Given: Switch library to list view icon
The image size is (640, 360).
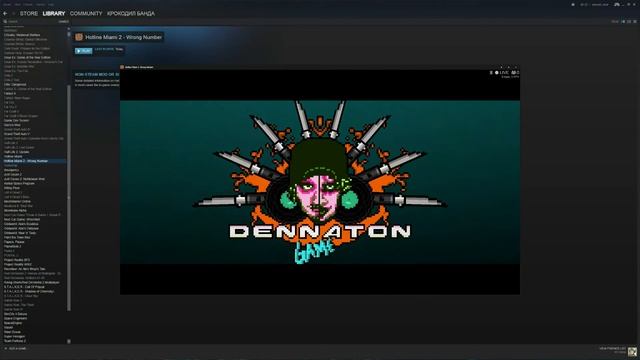Looking at the screenshot, I should (x=629, y=21).
